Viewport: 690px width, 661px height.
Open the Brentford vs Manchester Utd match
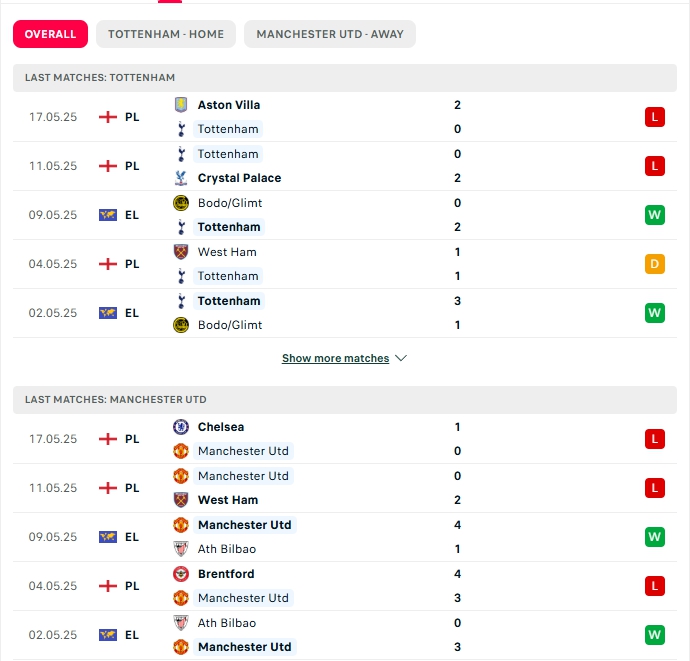345,586
